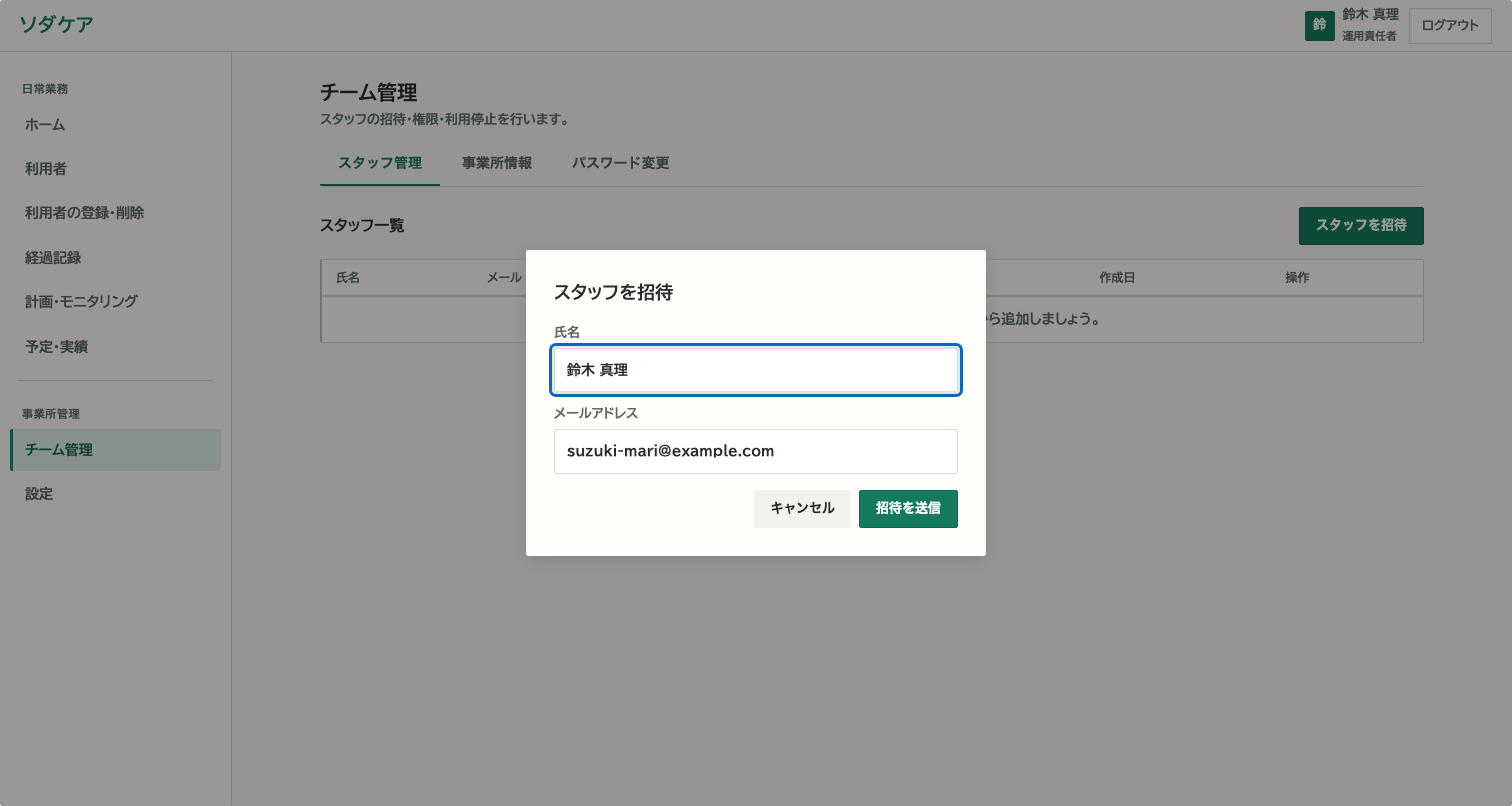Screen dimensions: 1512x806
Task: Open 経過記録 from the sidebar
Action: [115, 257]
